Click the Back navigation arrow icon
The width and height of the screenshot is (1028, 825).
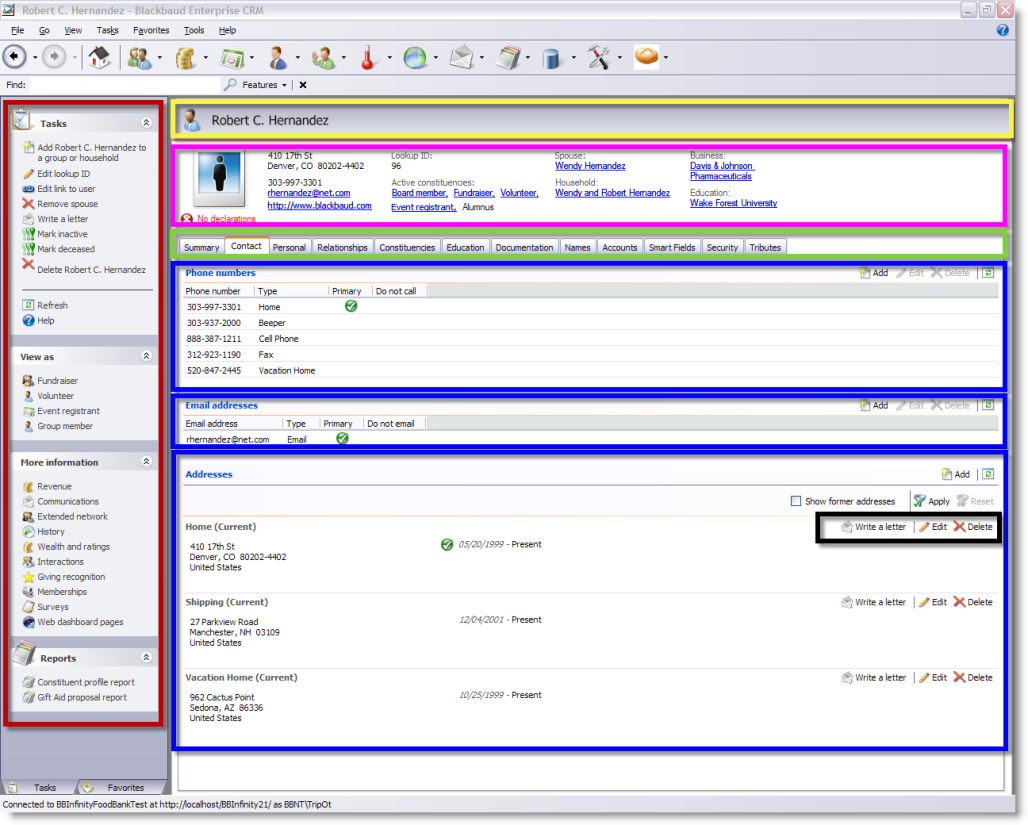(14, 57)
